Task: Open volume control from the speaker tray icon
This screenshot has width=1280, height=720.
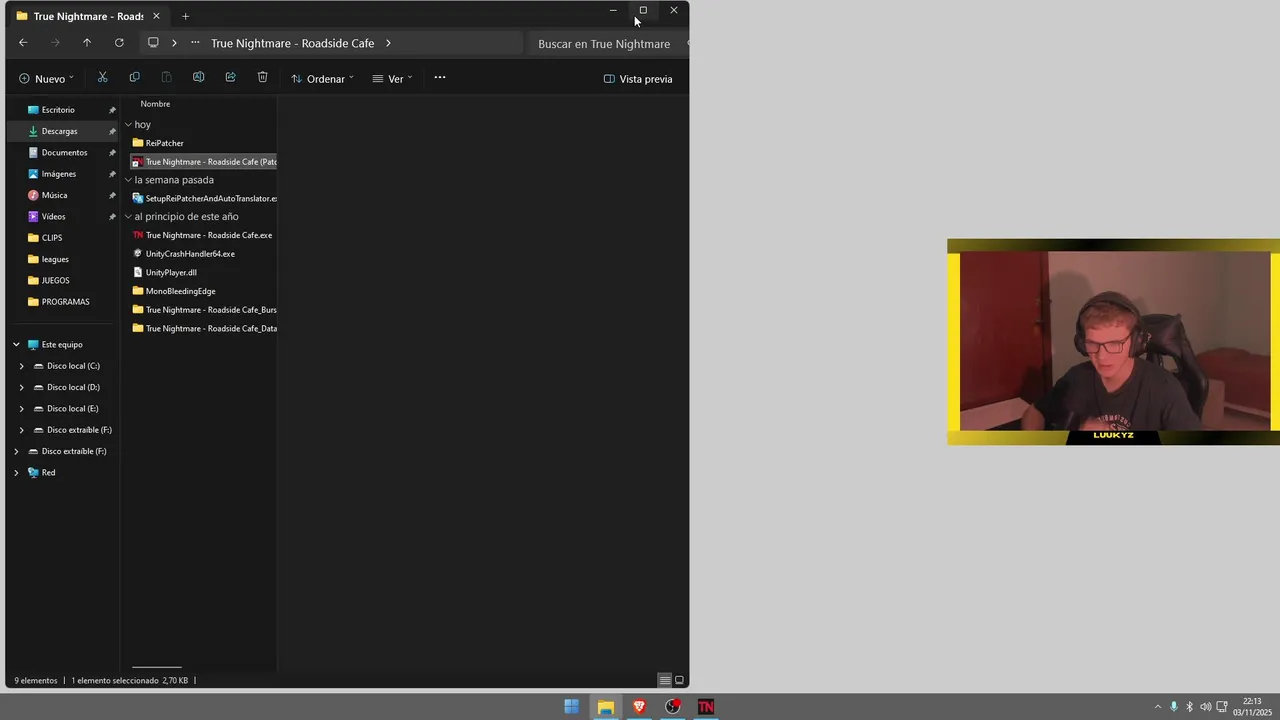Action: (1205, 707)
